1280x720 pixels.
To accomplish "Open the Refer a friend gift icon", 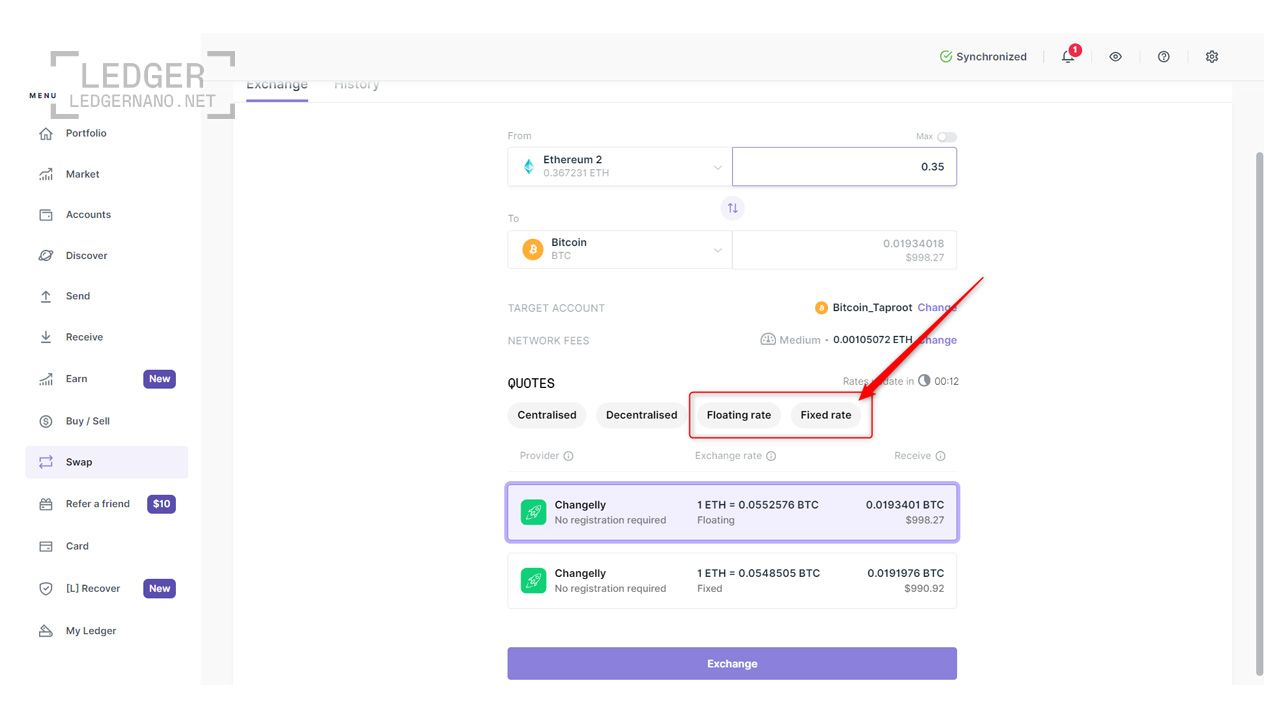I will coord(46,504).
